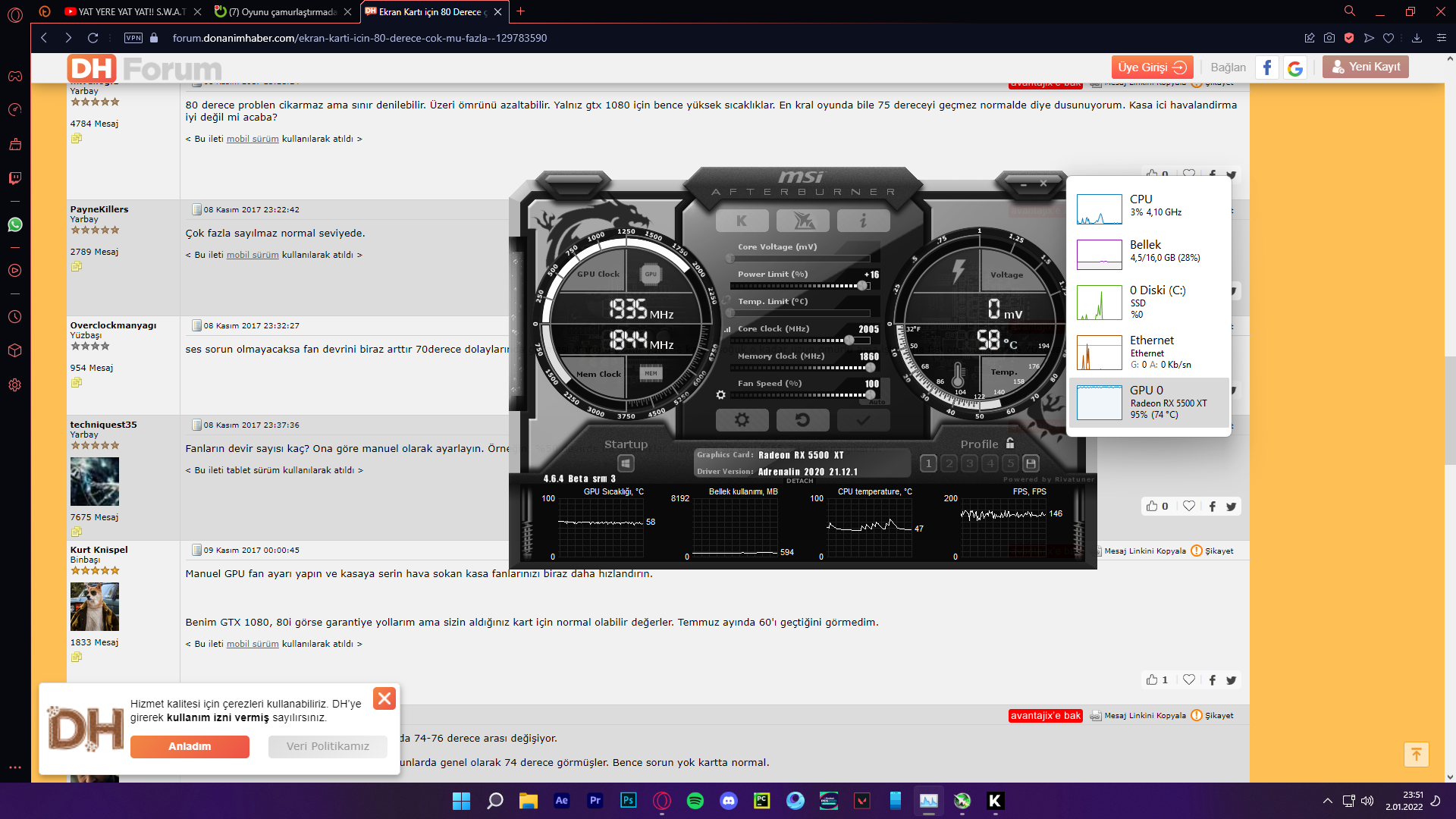The image size is (1456, 819).
Task: Select Afterburner profile slot 3
Action: point(969,463)
